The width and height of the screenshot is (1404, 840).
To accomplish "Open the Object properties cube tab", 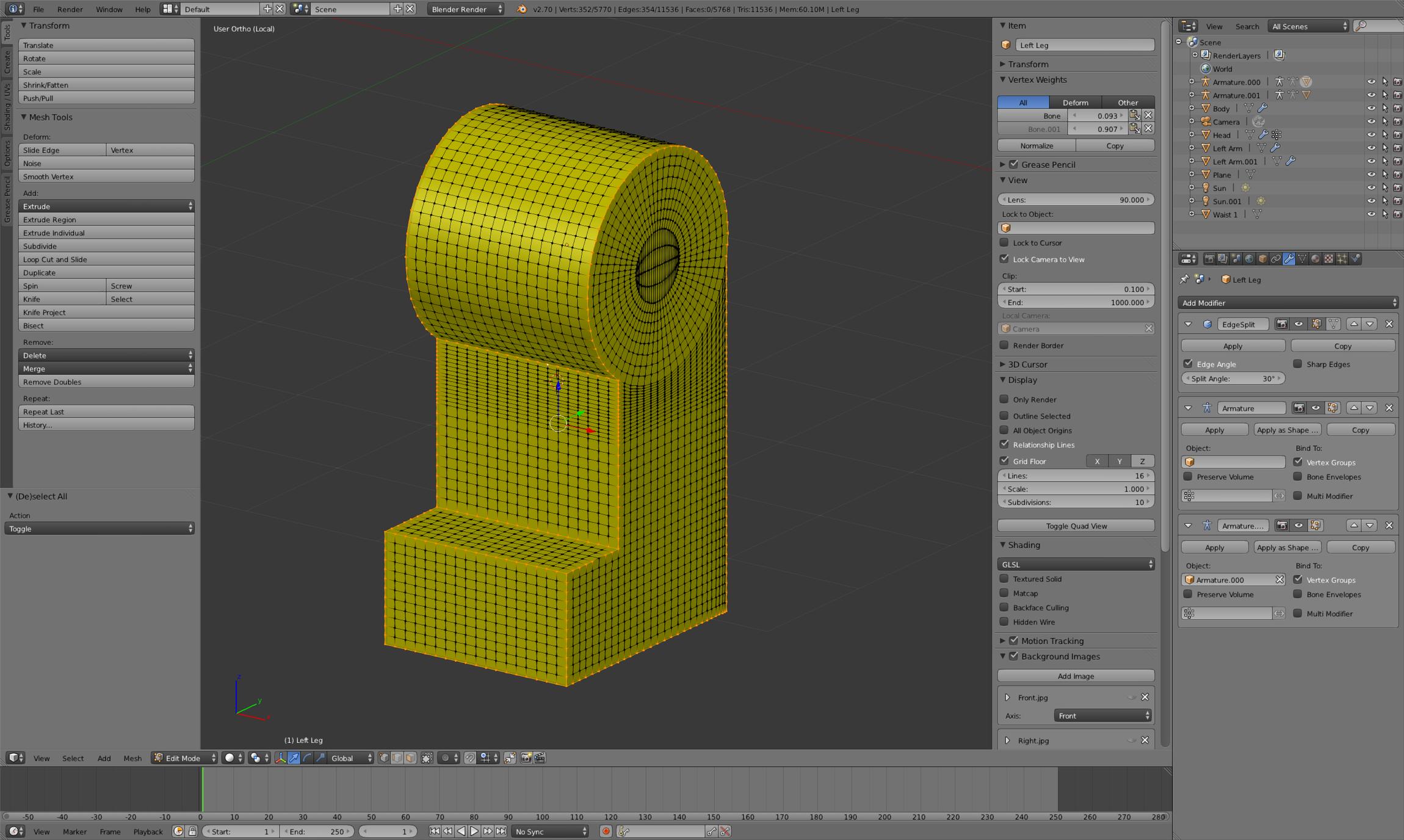I will pos(1262,259).
